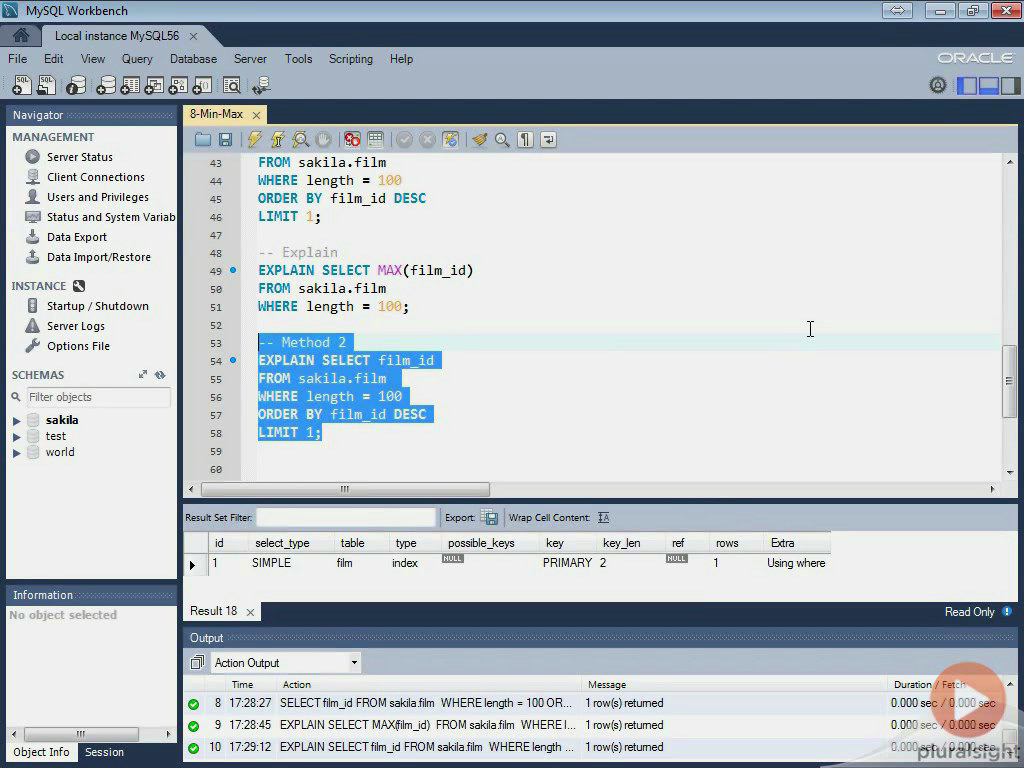Image resolution: width=1024 pixels, height=768 pixels.
Task: Create a new function icon
Action: (x=202, y=85)
